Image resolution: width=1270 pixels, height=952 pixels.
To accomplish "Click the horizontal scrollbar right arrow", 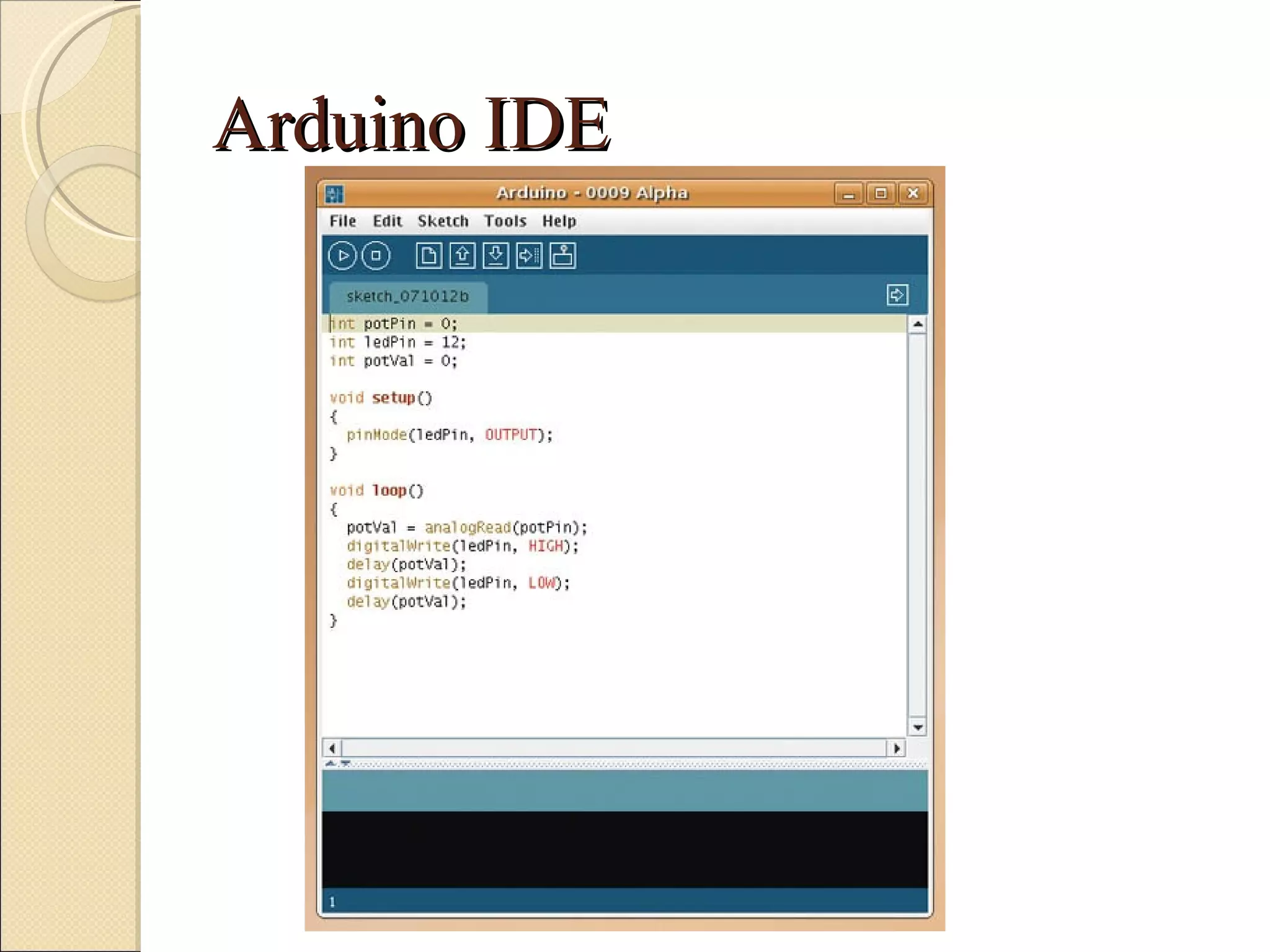I will [x=897, y=748].
